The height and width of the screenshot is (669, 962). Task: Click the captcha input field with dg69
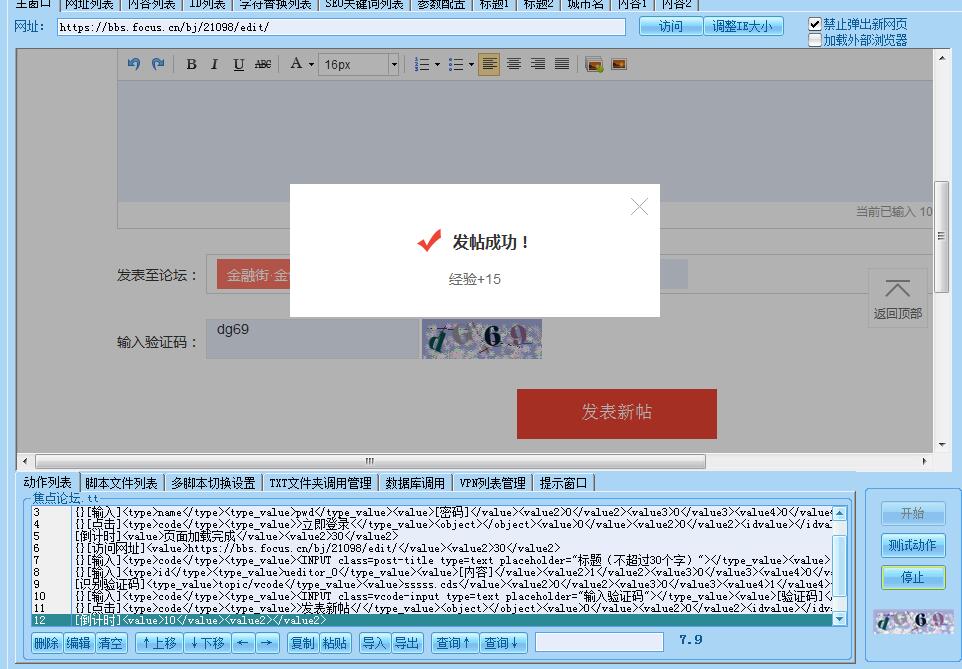[313, 339]
